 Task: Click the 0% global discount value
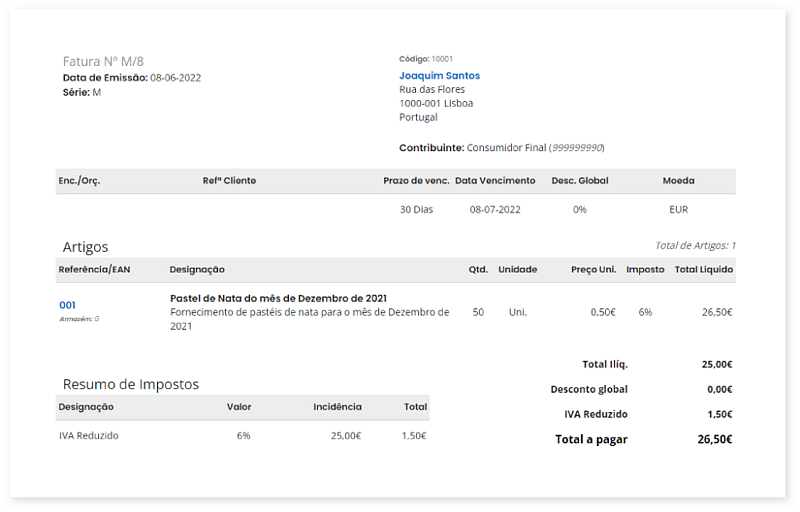(579, 210)
